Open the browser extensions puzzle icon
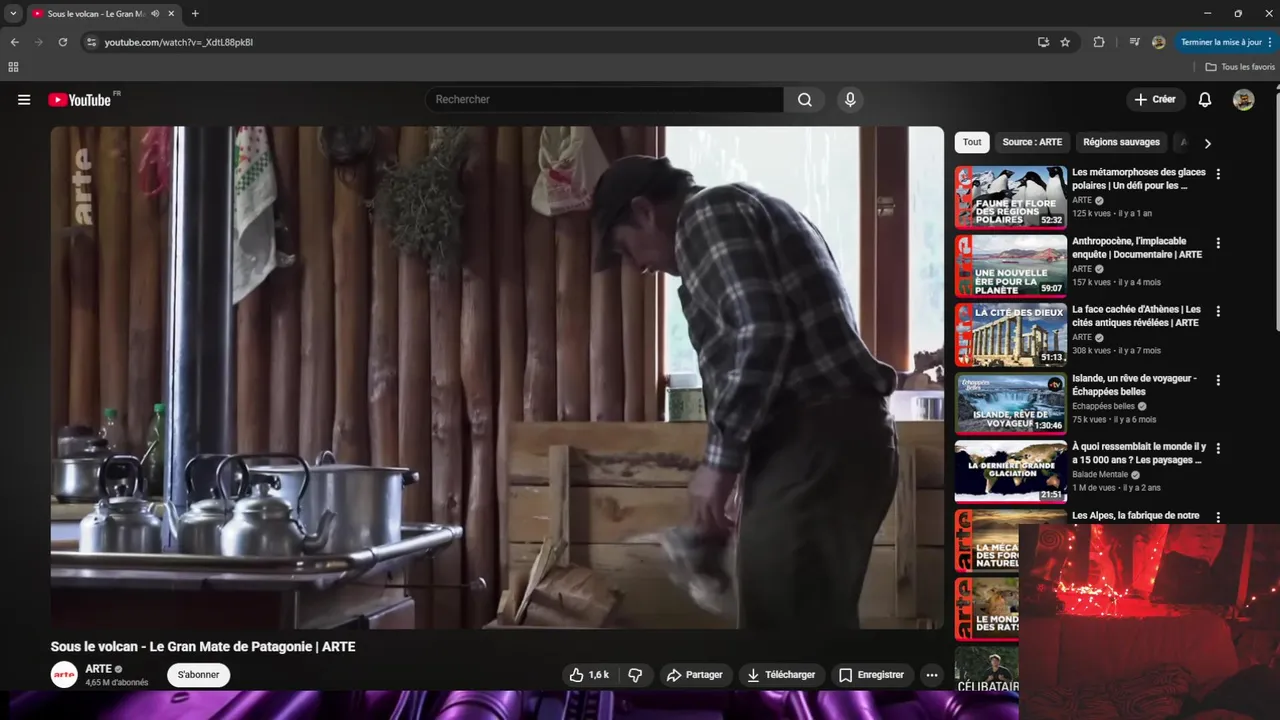1280x720 pixels. click(1099, 42)
